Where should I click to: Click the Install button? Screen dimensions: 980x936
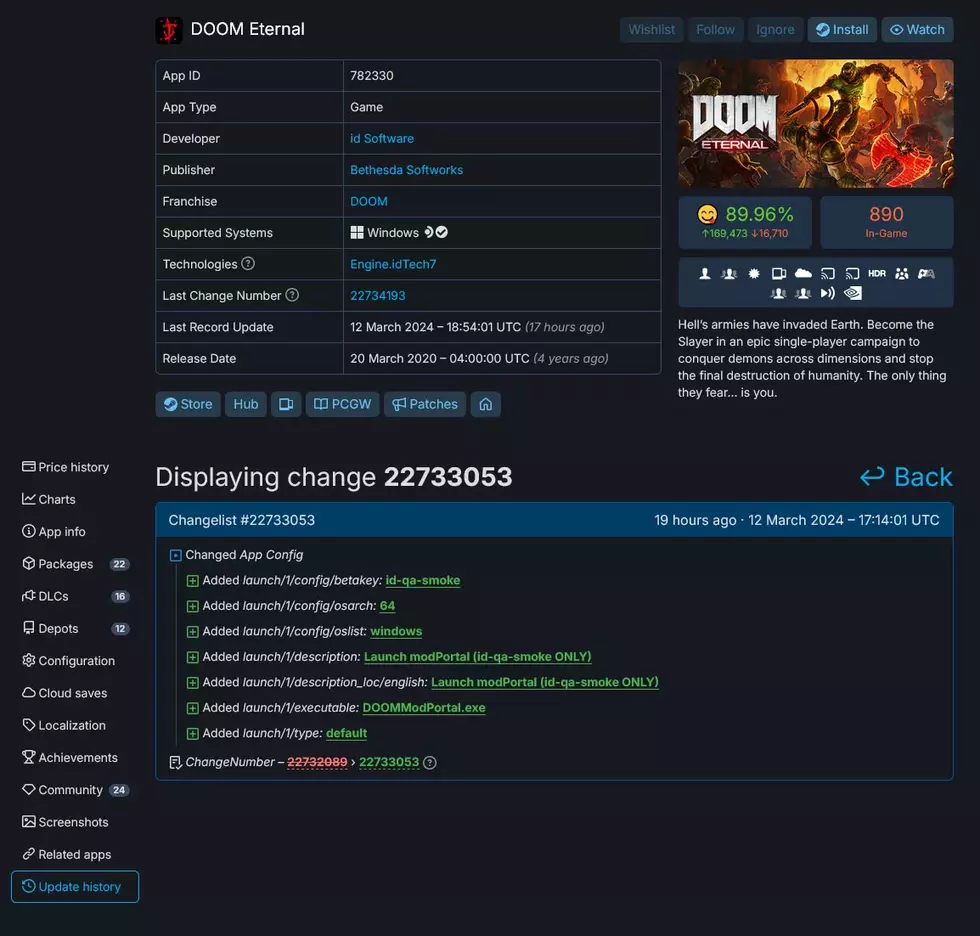pyautogui.click(x=842, y=30)
